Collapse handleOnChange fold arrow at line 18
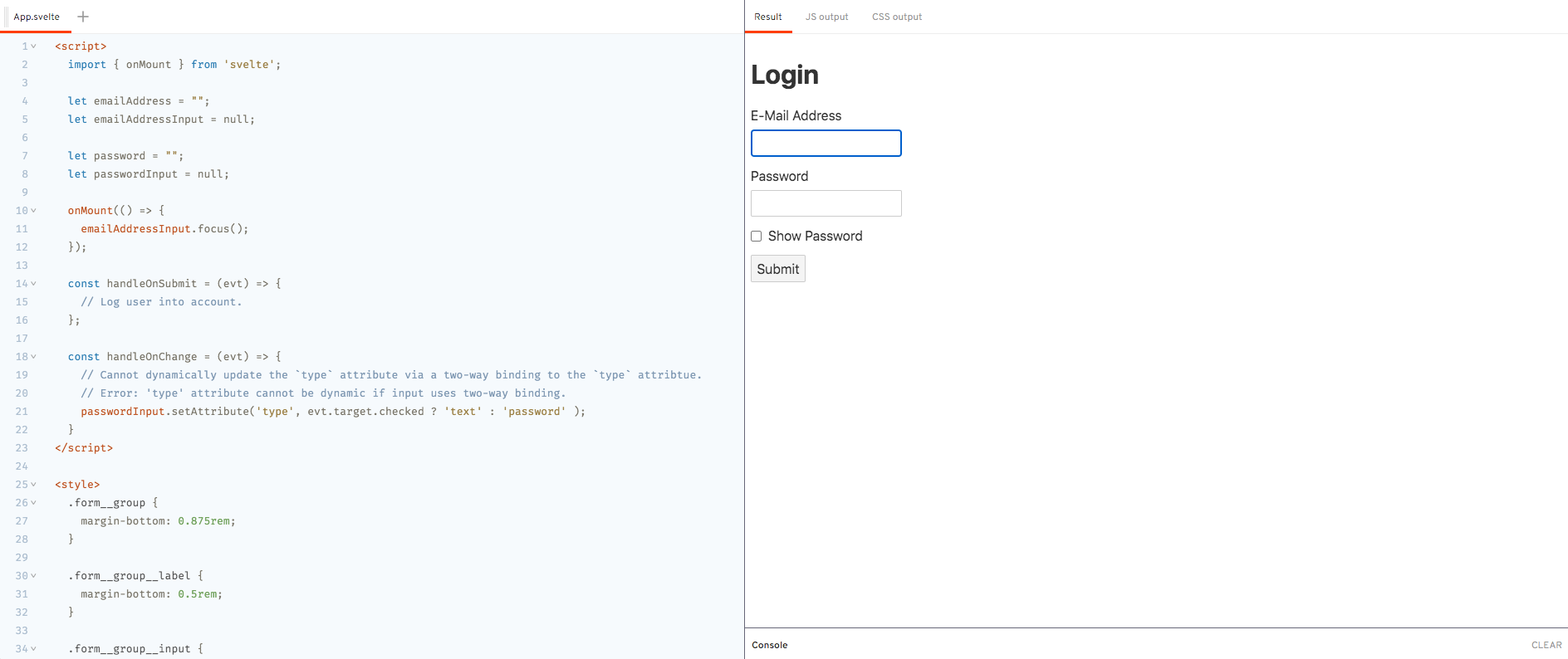The image size is (1568, 659). tap(34, 357)
